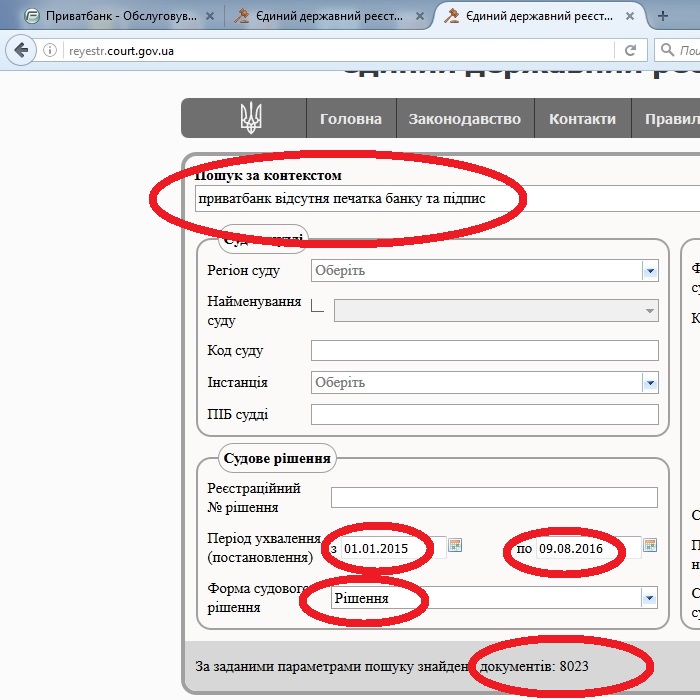This screenshot has height=700, width=700.
Task: Click the Судове рішення section heading
Action: 277,458
